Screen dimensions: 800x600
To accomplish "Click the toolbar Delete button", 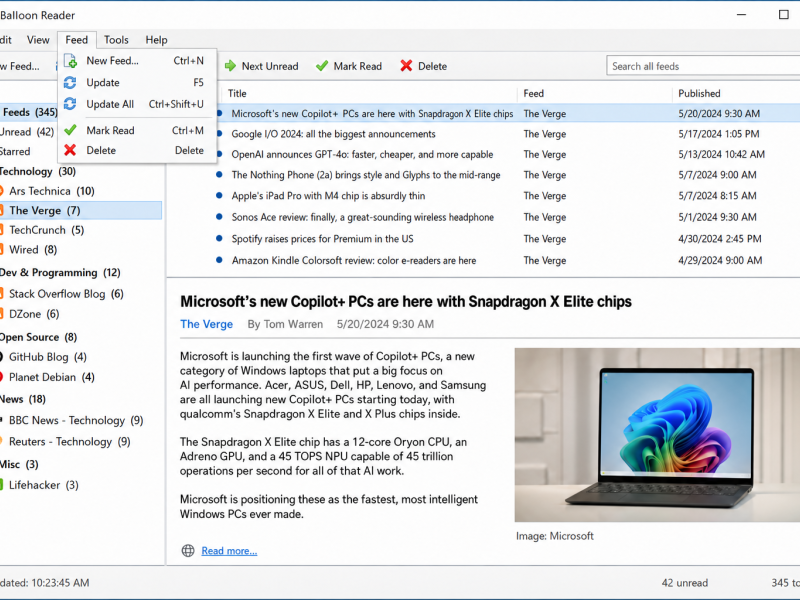I will pyautogui.click(x=424, y=66).
